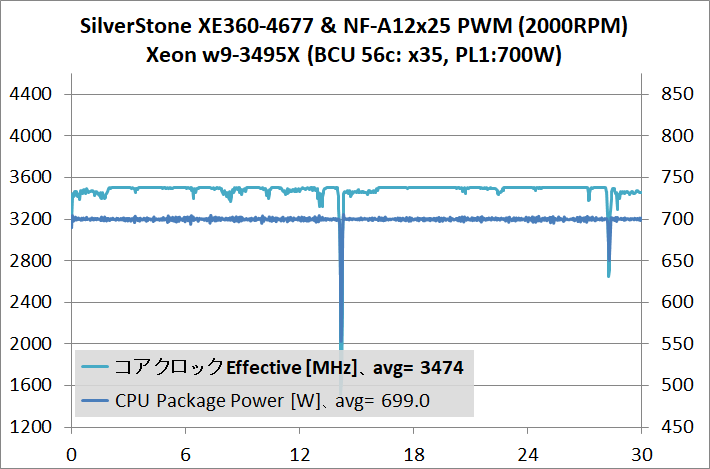Click right axis label 650
This screenshot has width=710, height=469.
point(677,260)
